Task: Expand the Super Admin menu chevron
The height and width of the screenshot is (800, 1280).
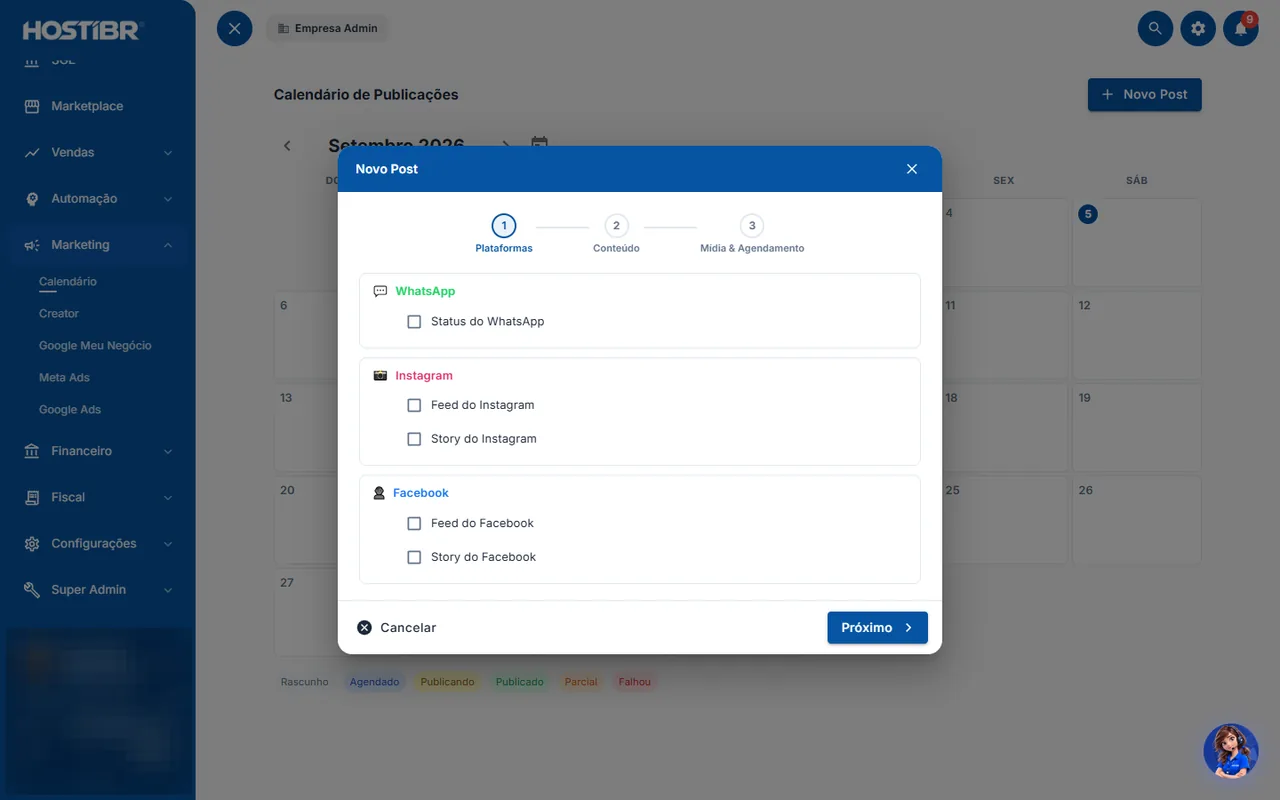Action: (x=168, y=590)
